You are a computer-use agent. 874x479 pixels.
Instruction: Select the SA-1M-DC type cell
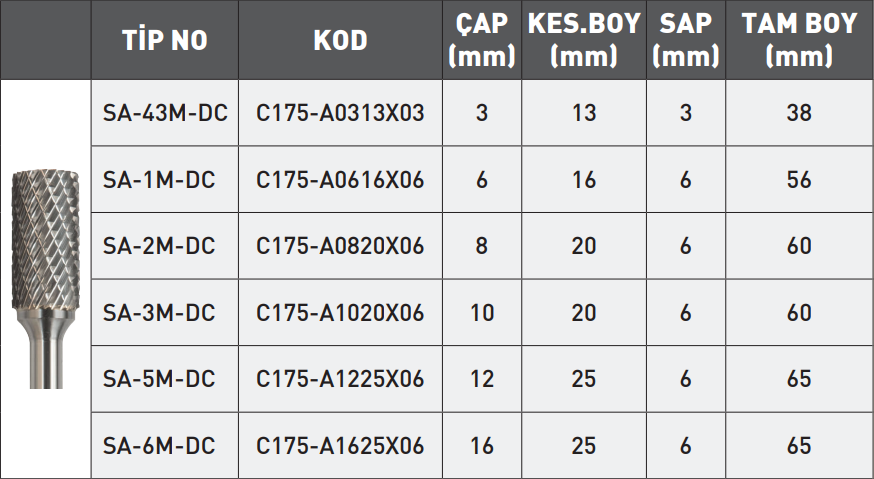point(159,180)
